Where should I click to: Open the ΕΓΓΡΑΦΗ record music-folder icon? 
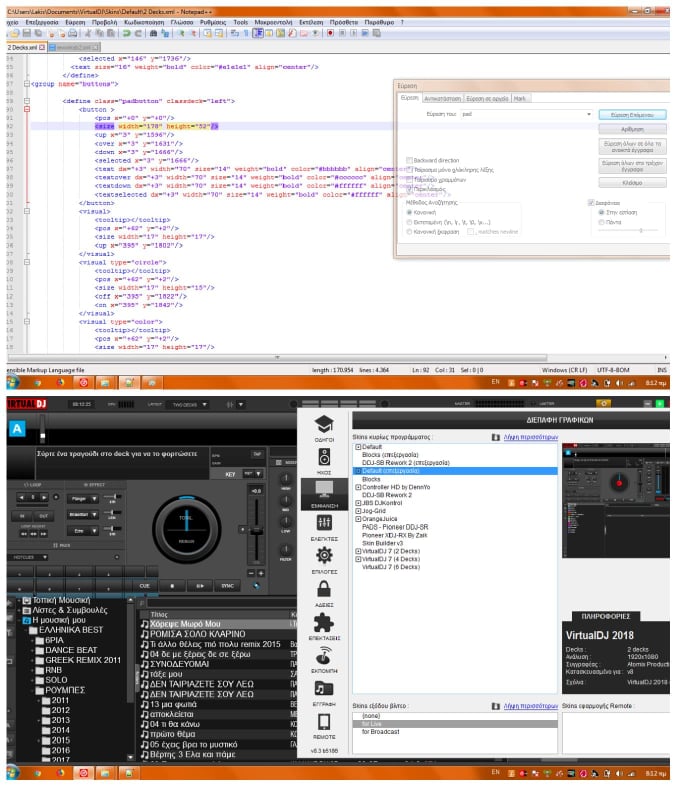[324, 688]
